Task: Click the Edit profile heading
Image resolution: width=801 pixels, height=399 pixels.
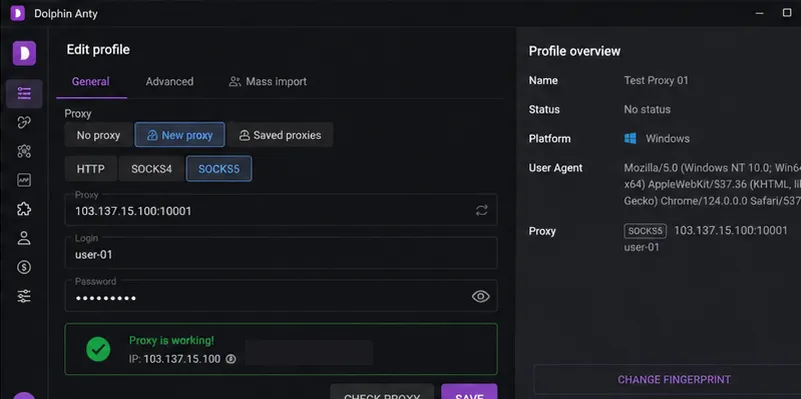Action: 98,50
